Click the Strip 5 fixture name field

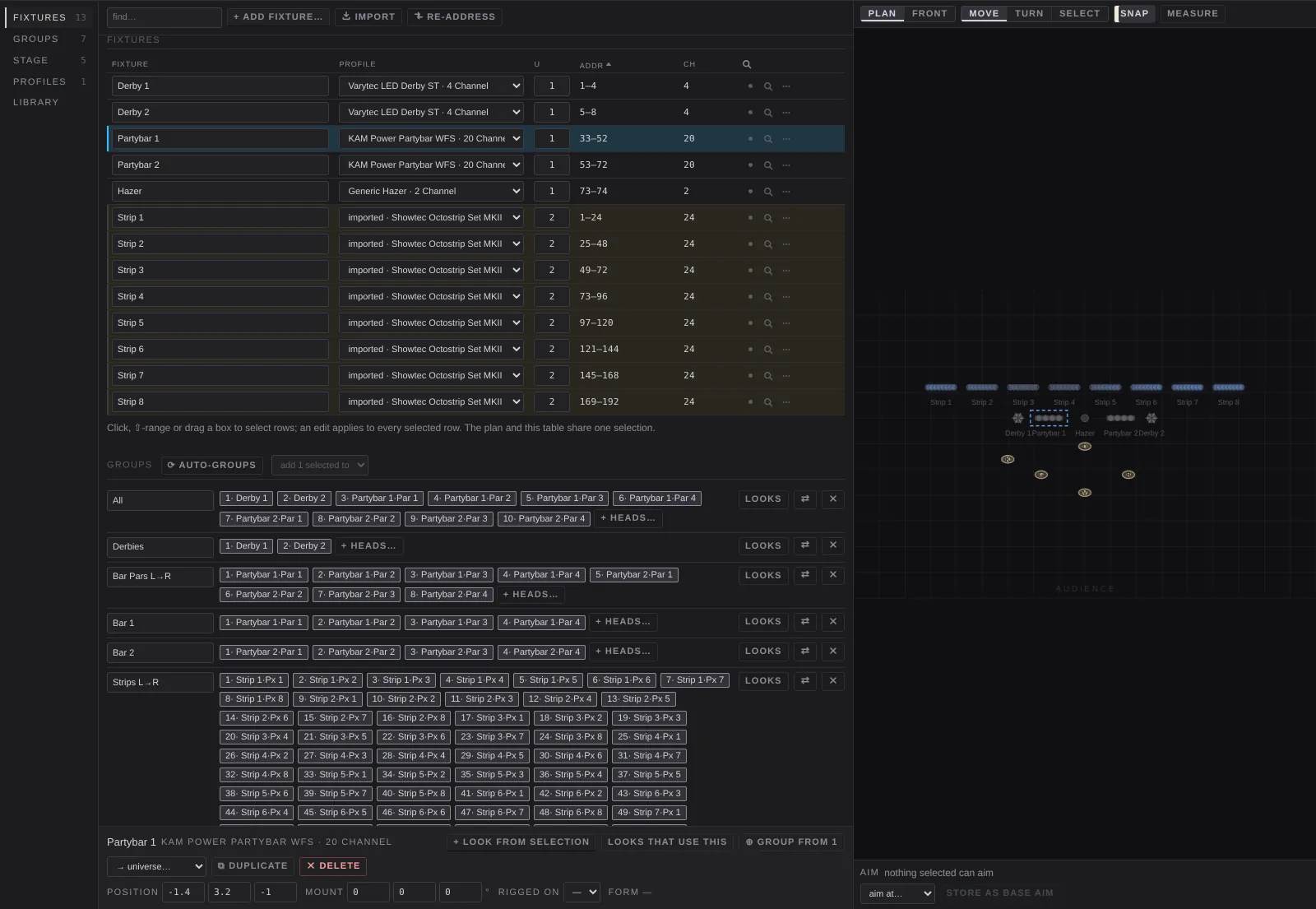click(x=220, y=323)
